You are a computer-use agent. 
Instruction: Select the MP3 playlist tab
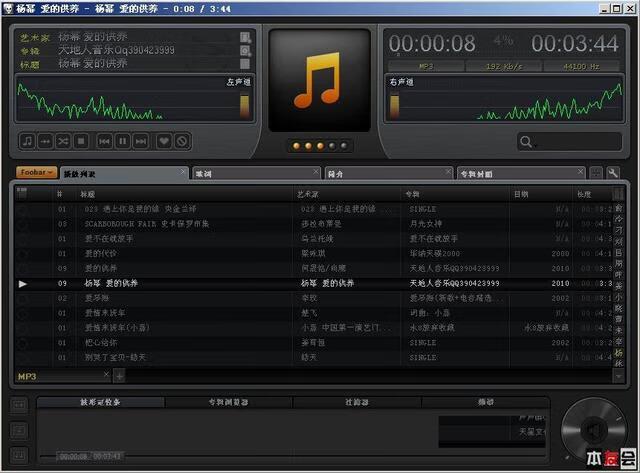click(x=28, y=376)
